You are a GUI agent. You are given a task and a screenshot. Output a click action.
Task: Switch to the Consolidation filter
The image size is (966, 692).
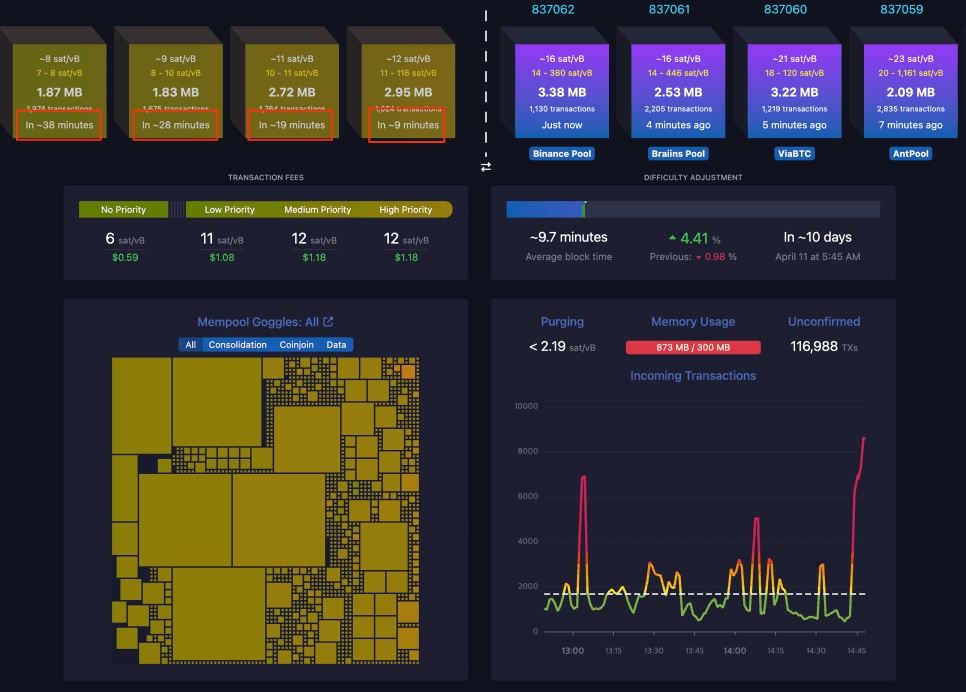click(237, 344)
